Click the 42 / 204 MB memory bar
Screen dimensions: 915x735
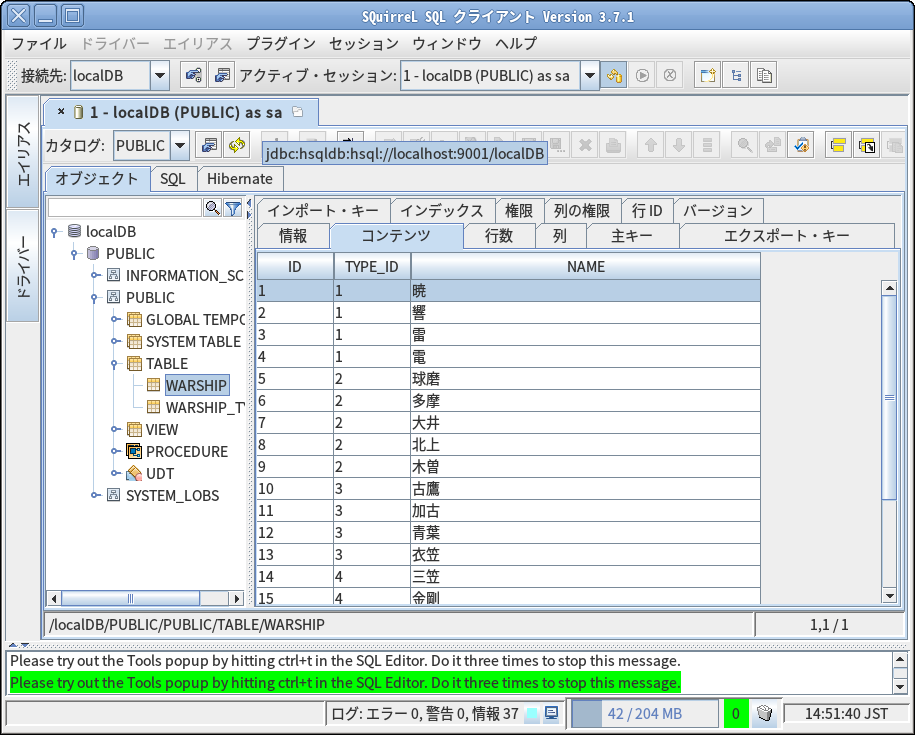tap(644, 713)
